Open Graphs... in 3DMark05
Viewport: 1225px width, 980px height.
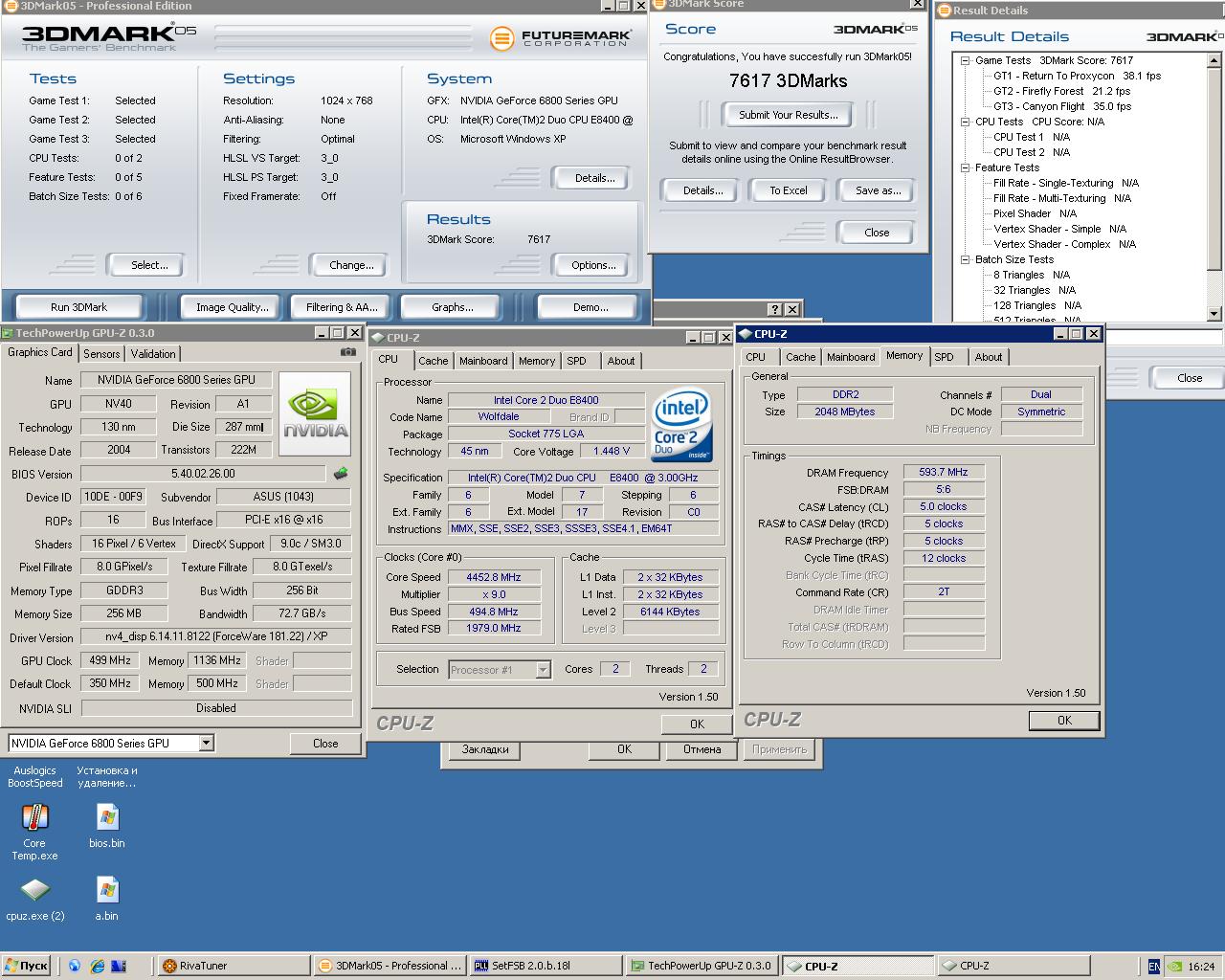pyautogui.click(x=453, y=307)
